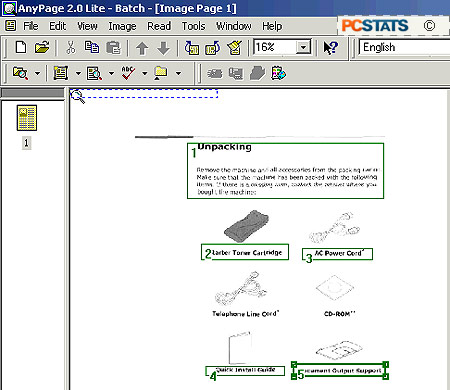Open the English language dropdown
This screenshot has height=390, width=450.
click(404, 47)
